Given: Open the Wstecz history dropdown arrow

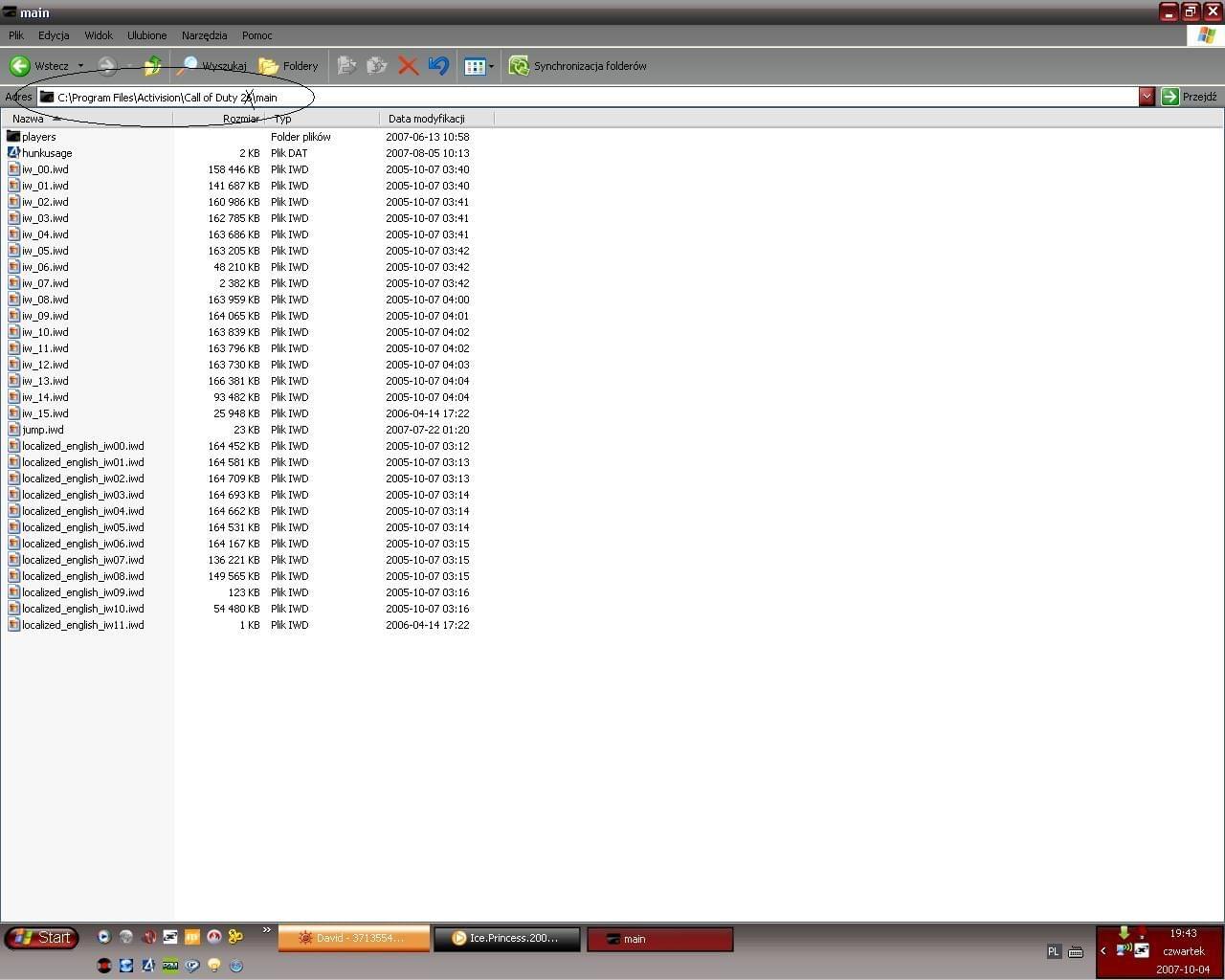Looking at the screenshot, I should (x=80, y=66).
